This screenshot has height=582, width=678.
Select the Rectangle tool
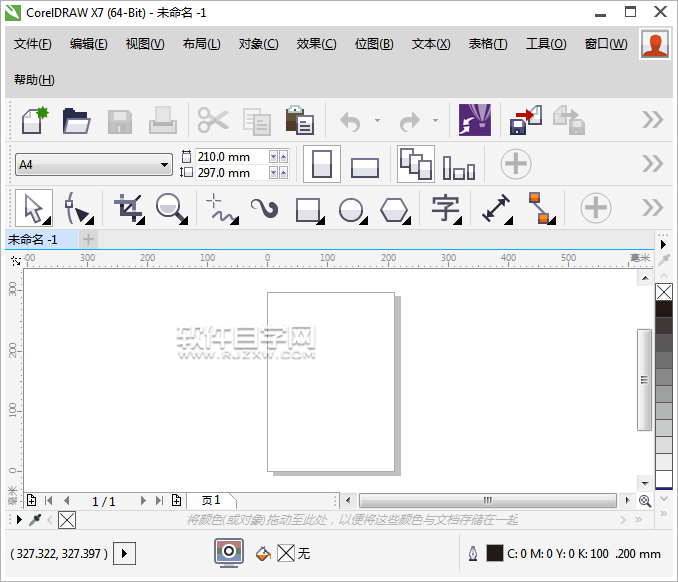310,211
